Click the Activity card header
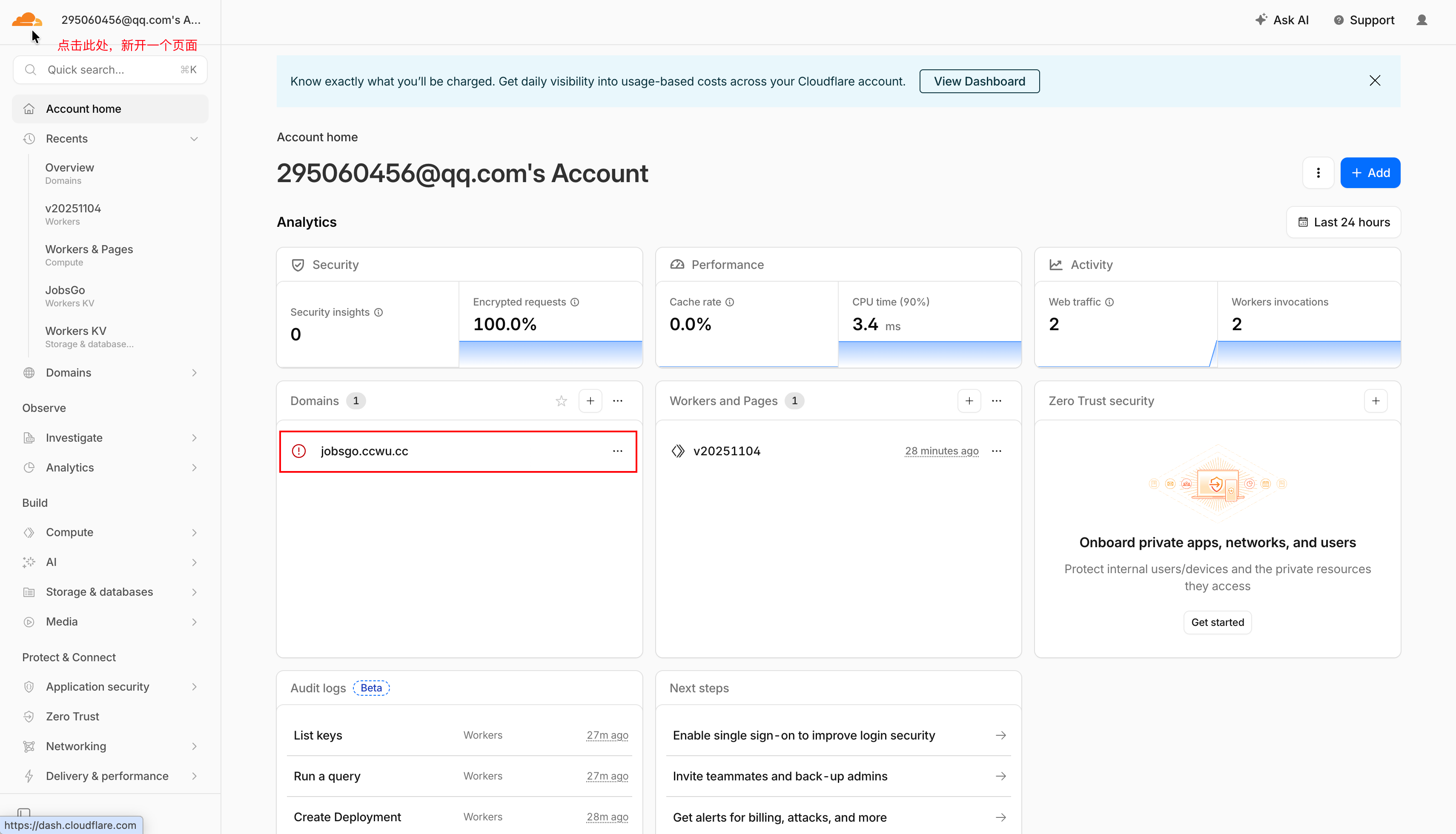Screen dimensions: 1456x834 pos(1218,265)
